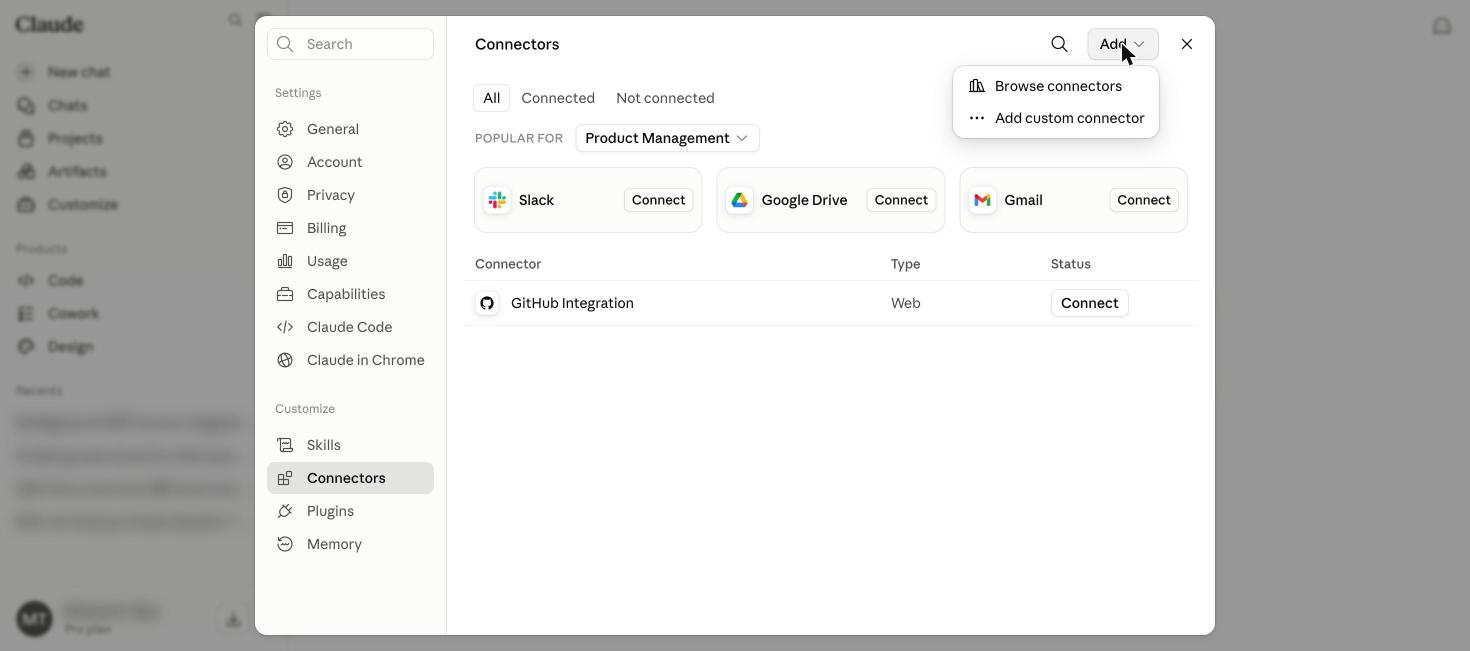The width and height of the screenshot is (1470, 651).
Task: Choose Add custom connector from the menu
Action: (1056, 118)
